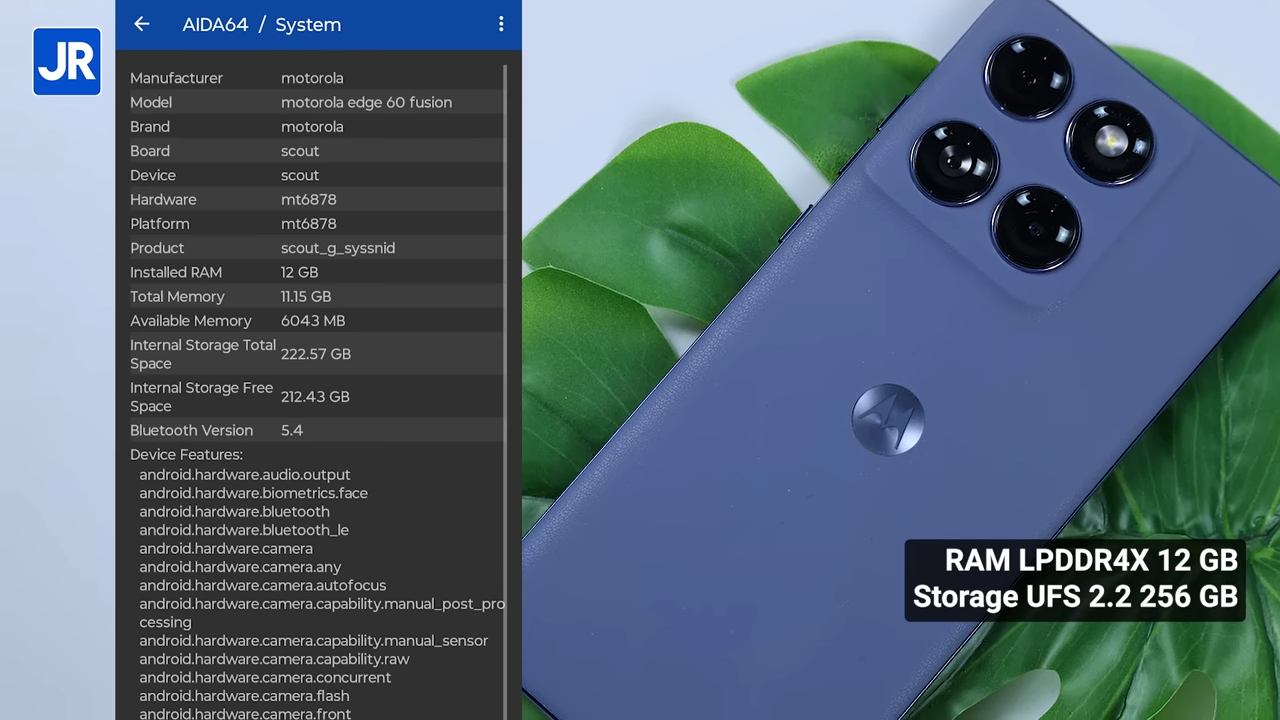Tap the android.hardware.camera.any entry
Image resolution: width=1280 pixels, height=720 pixels.
point(240,567)
